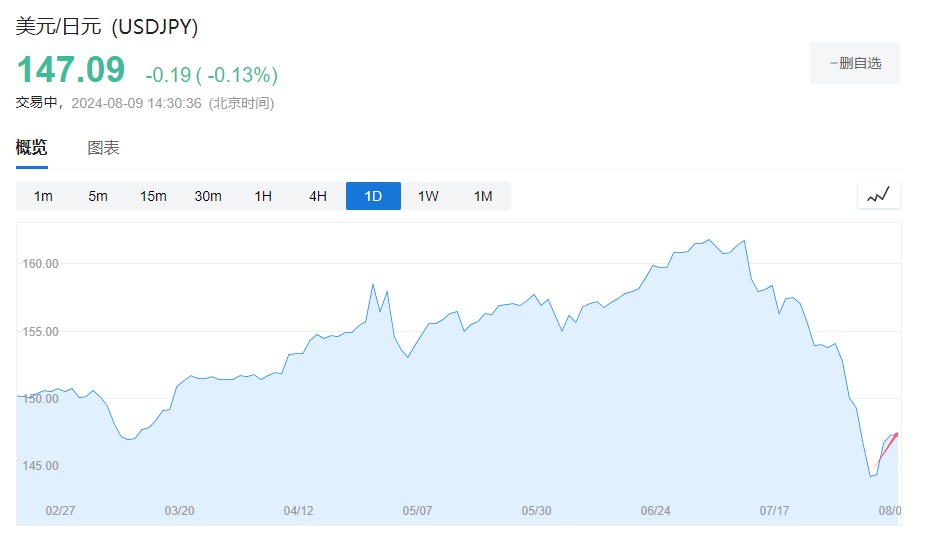
Task: Switch chart to 1W interval
Action: [428, 196]
